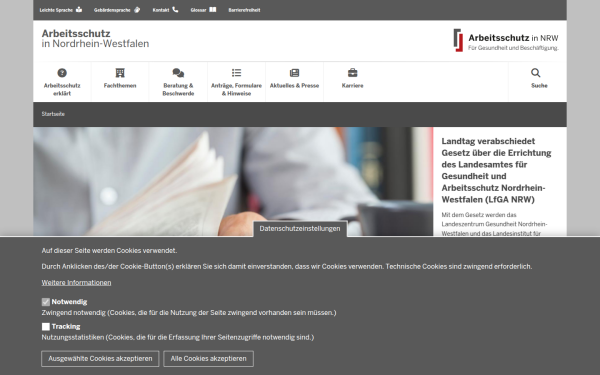Click the newspaper reader hero image
The height and width of the screenshot is (375, 600).
coord(233,181)
